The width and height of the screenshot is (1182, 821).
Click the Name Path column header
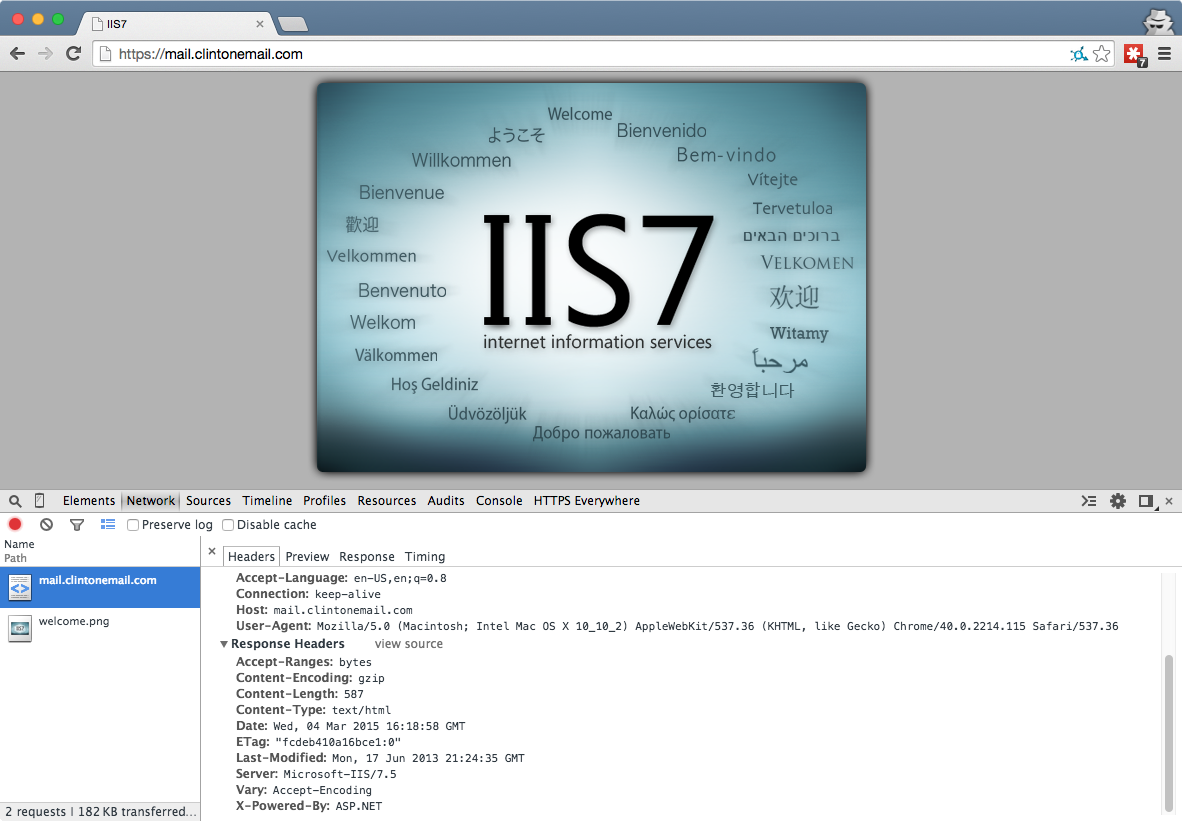pyautogui.click(x=100, y=551)
